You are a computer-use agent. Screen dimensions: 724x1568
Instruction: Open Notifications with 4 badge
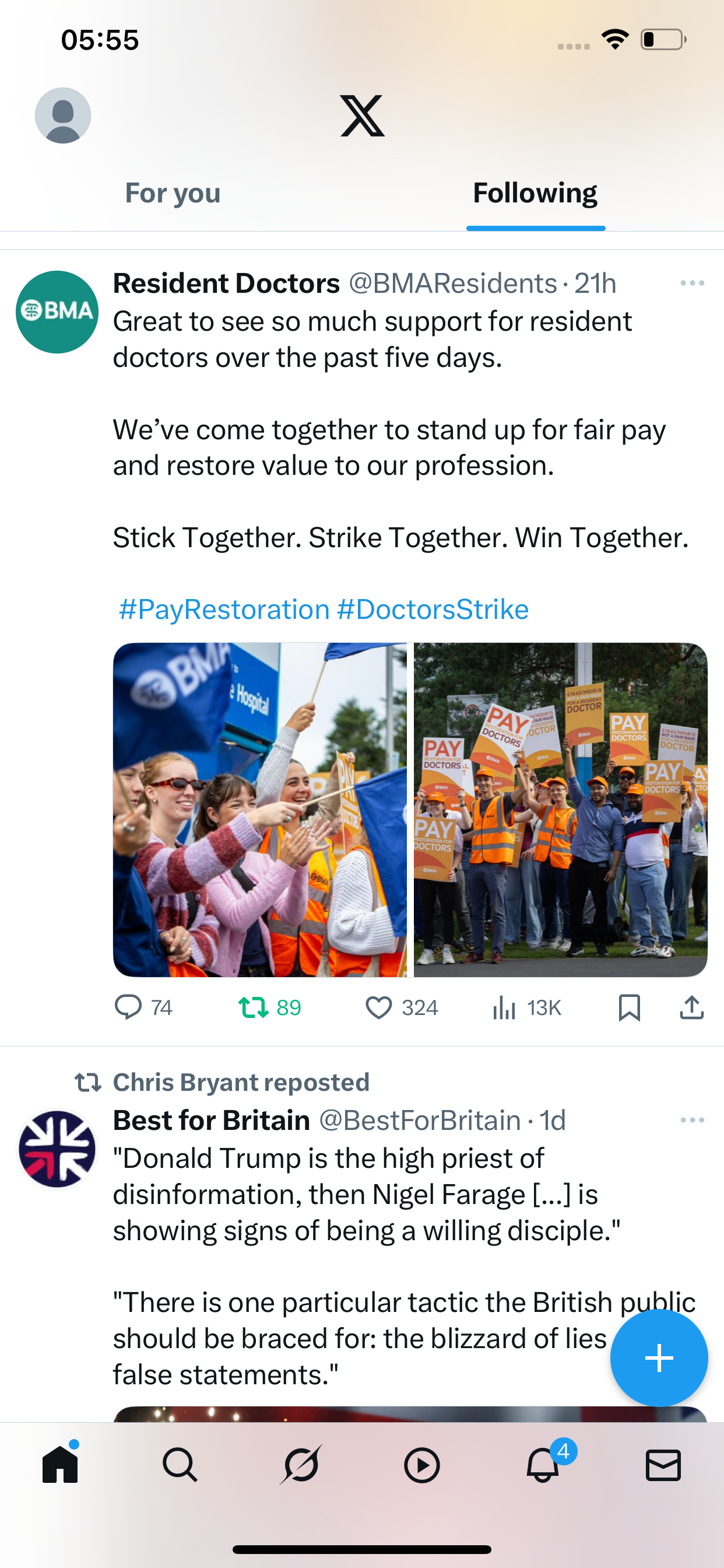coord(543,1464)
